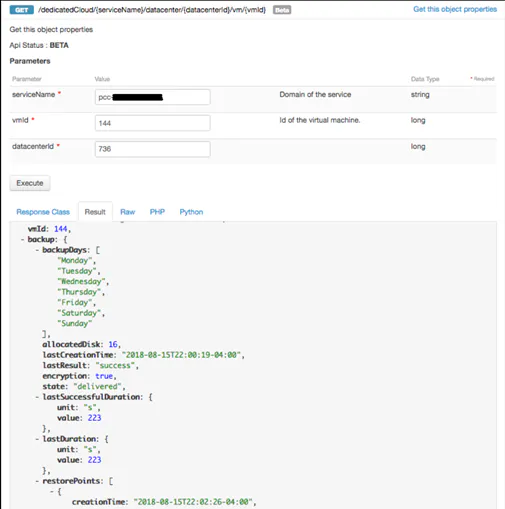The height and width of the screenshot is (509, 505).
Task: Click Get this object properties link
Action: 455,9
